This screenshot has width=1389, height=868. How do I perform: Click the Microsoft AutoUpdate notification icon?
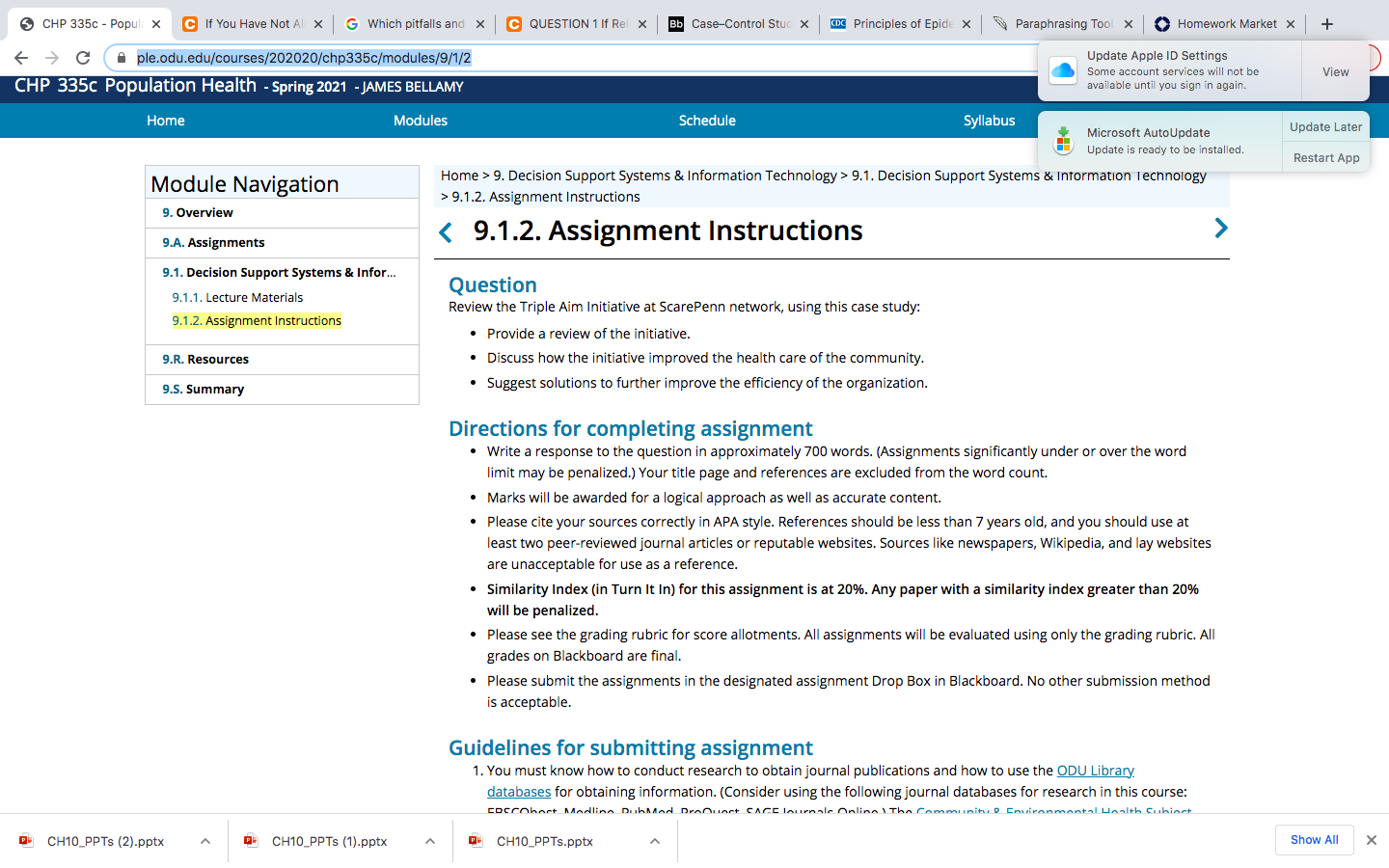pyautogui.click(x=1063, y=141)
